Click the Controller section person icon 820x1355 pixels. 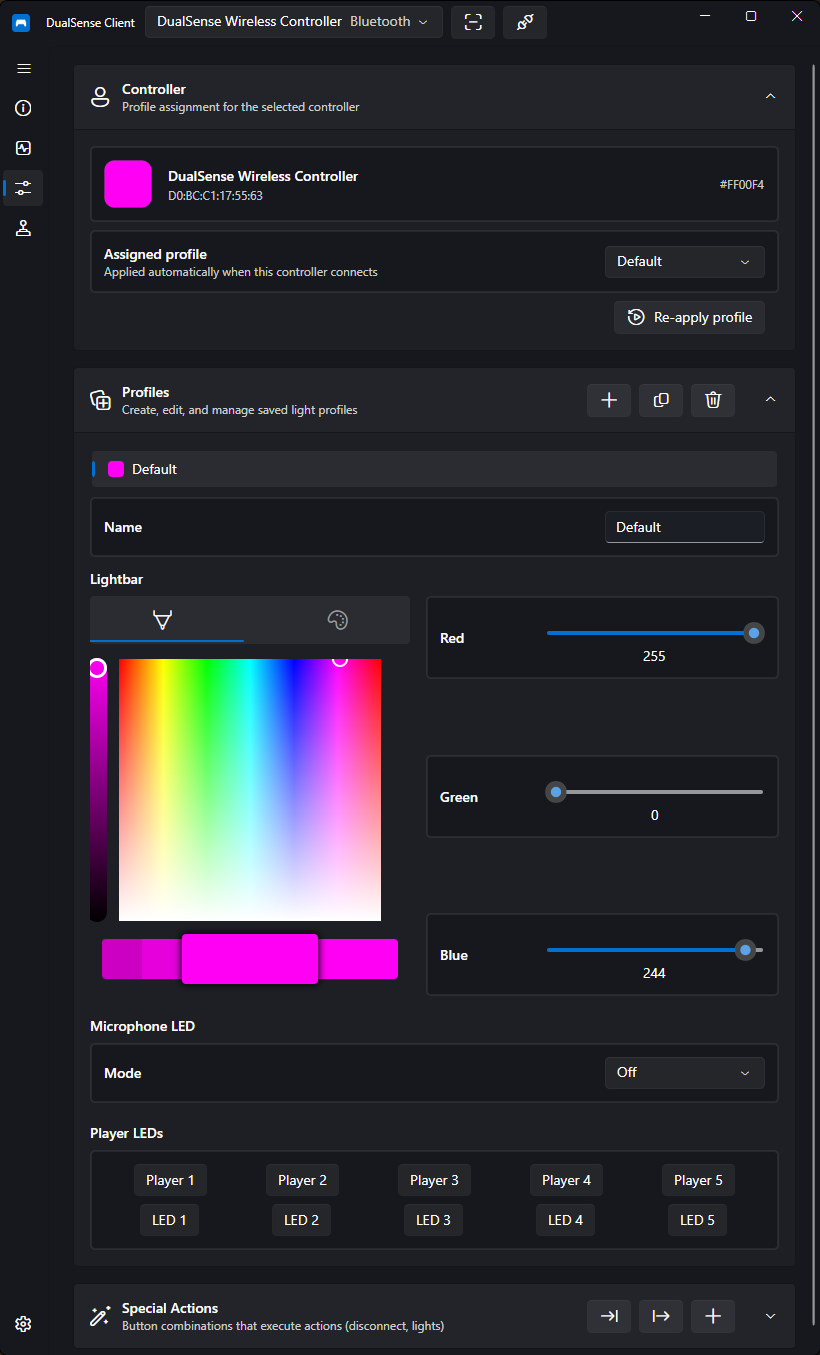(100, 97)
